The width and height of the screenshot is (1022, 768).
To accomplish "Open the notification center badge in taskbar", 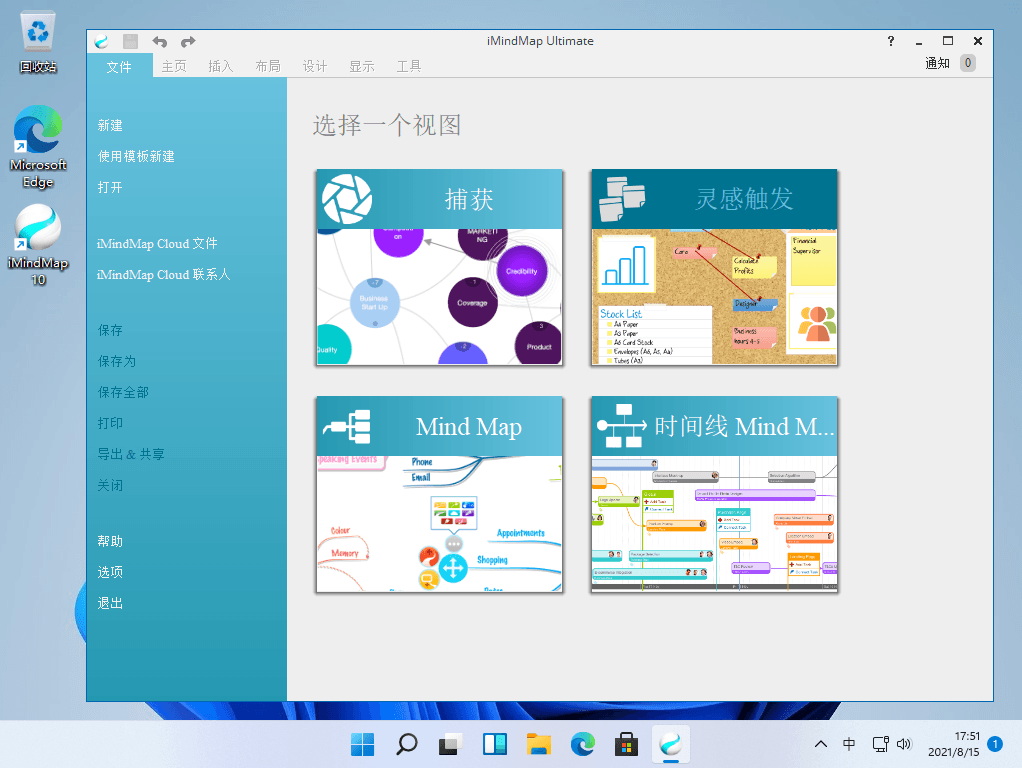I will tap(995, 744).
